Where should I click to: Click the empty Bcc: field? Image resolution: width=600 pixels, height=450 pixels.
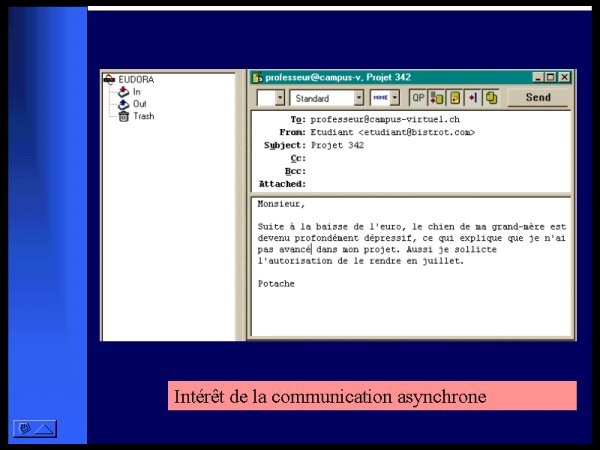(439, 171)
